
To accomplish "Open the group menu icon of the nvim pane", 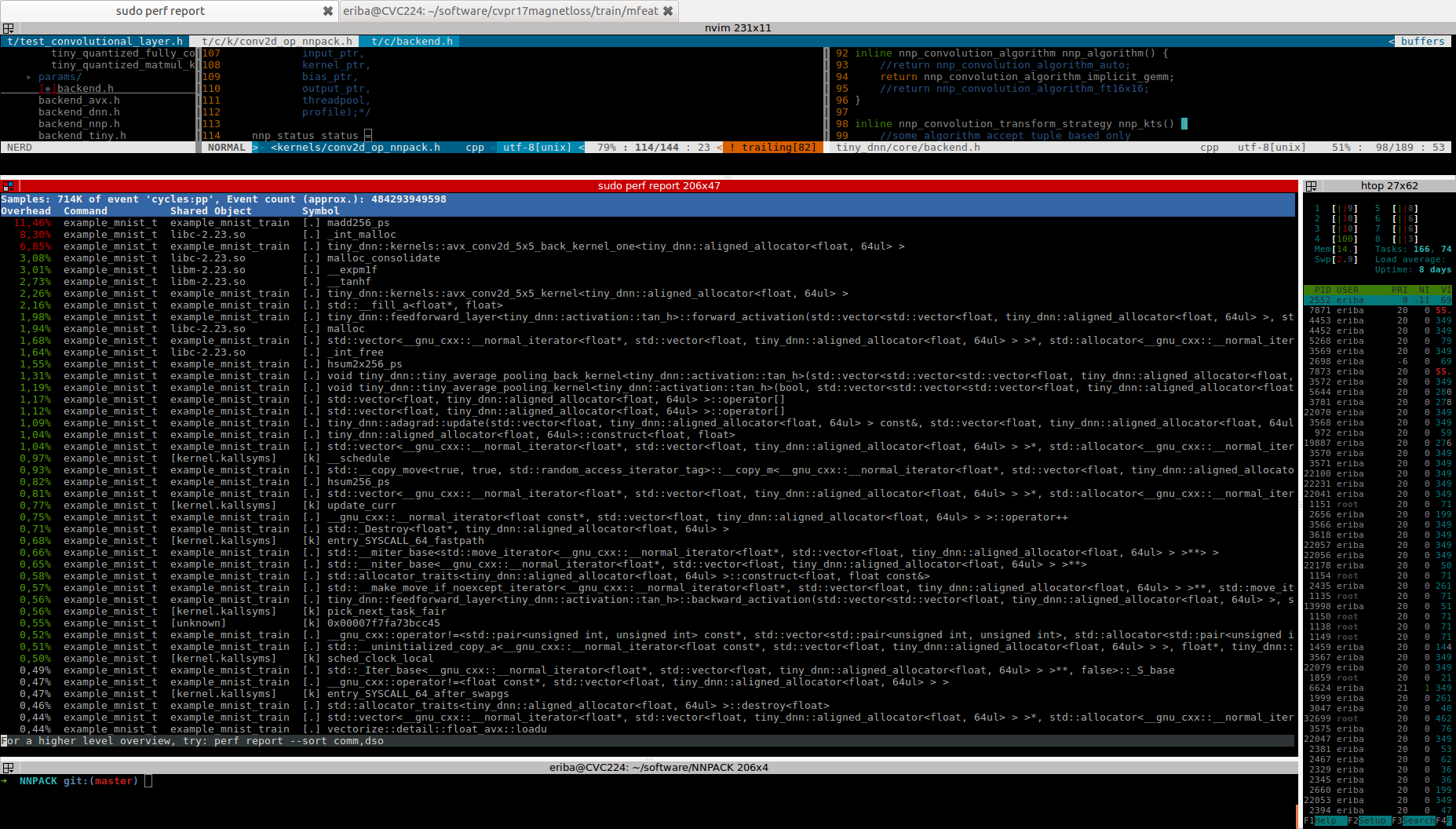I will coord(8,28).
